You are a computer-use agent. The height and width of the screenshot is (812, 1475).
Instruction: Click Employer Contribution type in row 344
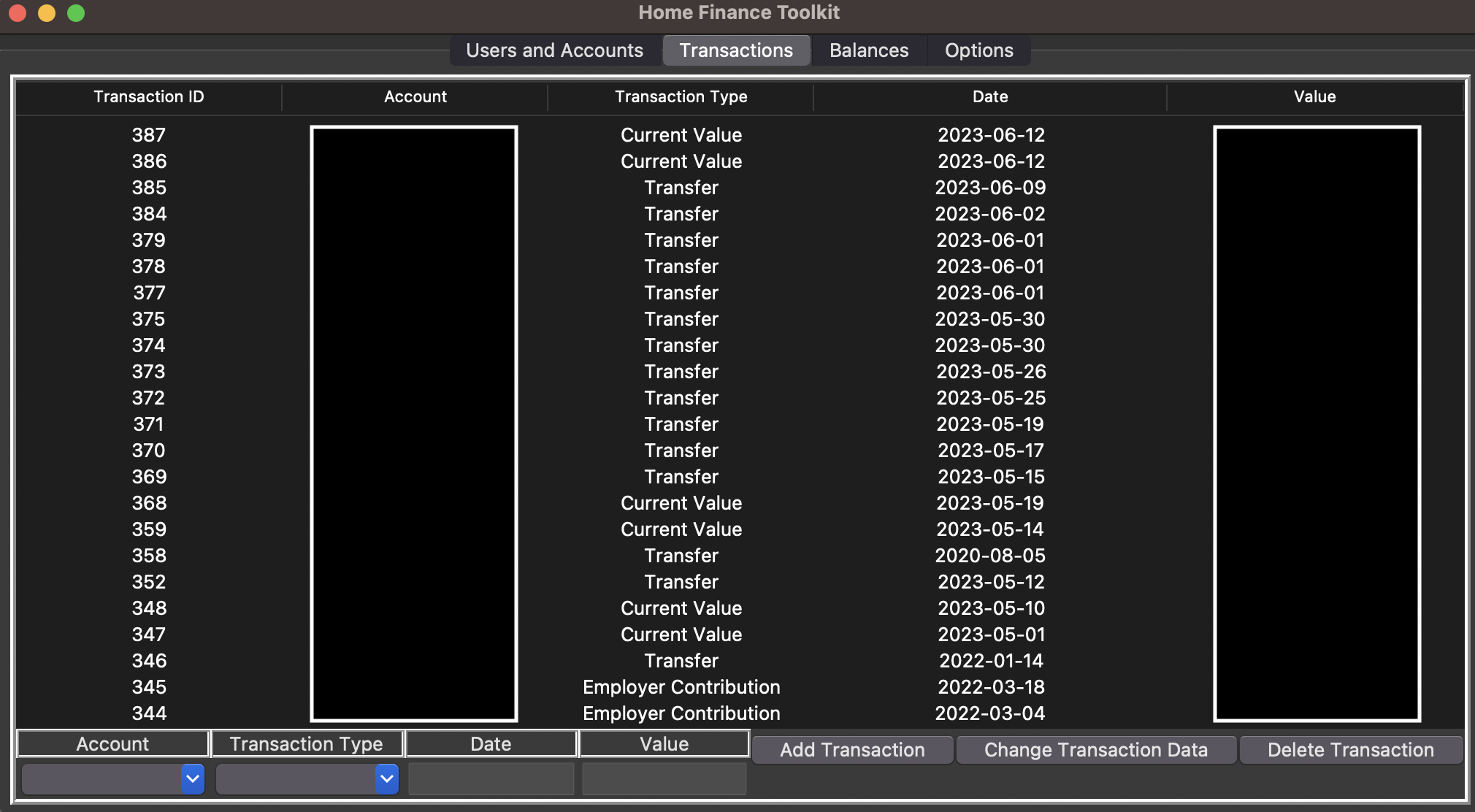pos(681,713)
